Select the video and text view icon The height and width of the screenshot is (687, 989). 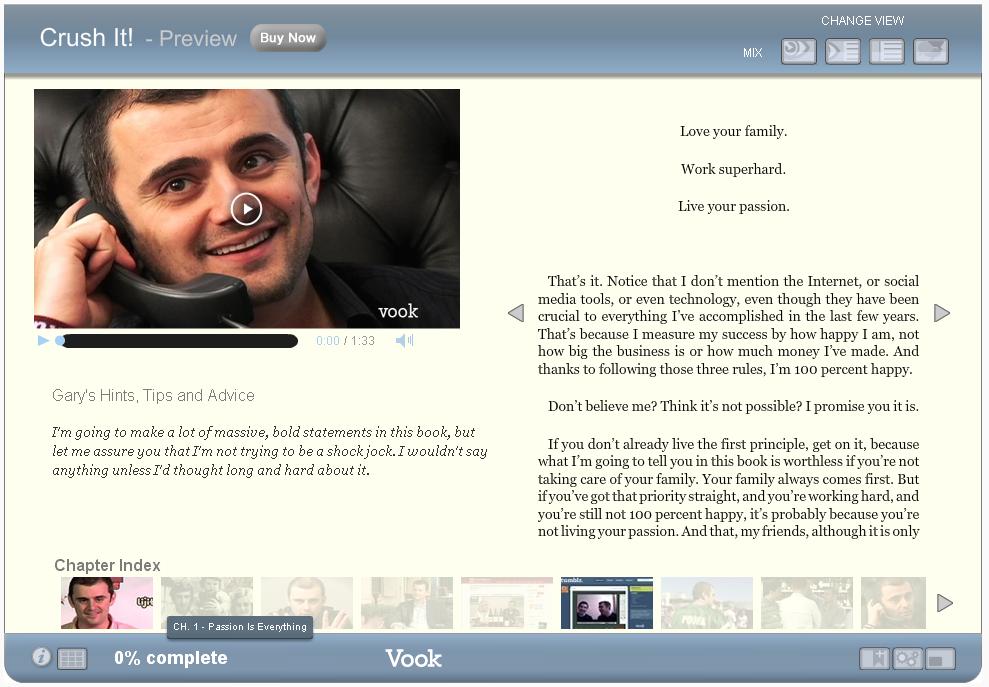[x=843, y=52]
